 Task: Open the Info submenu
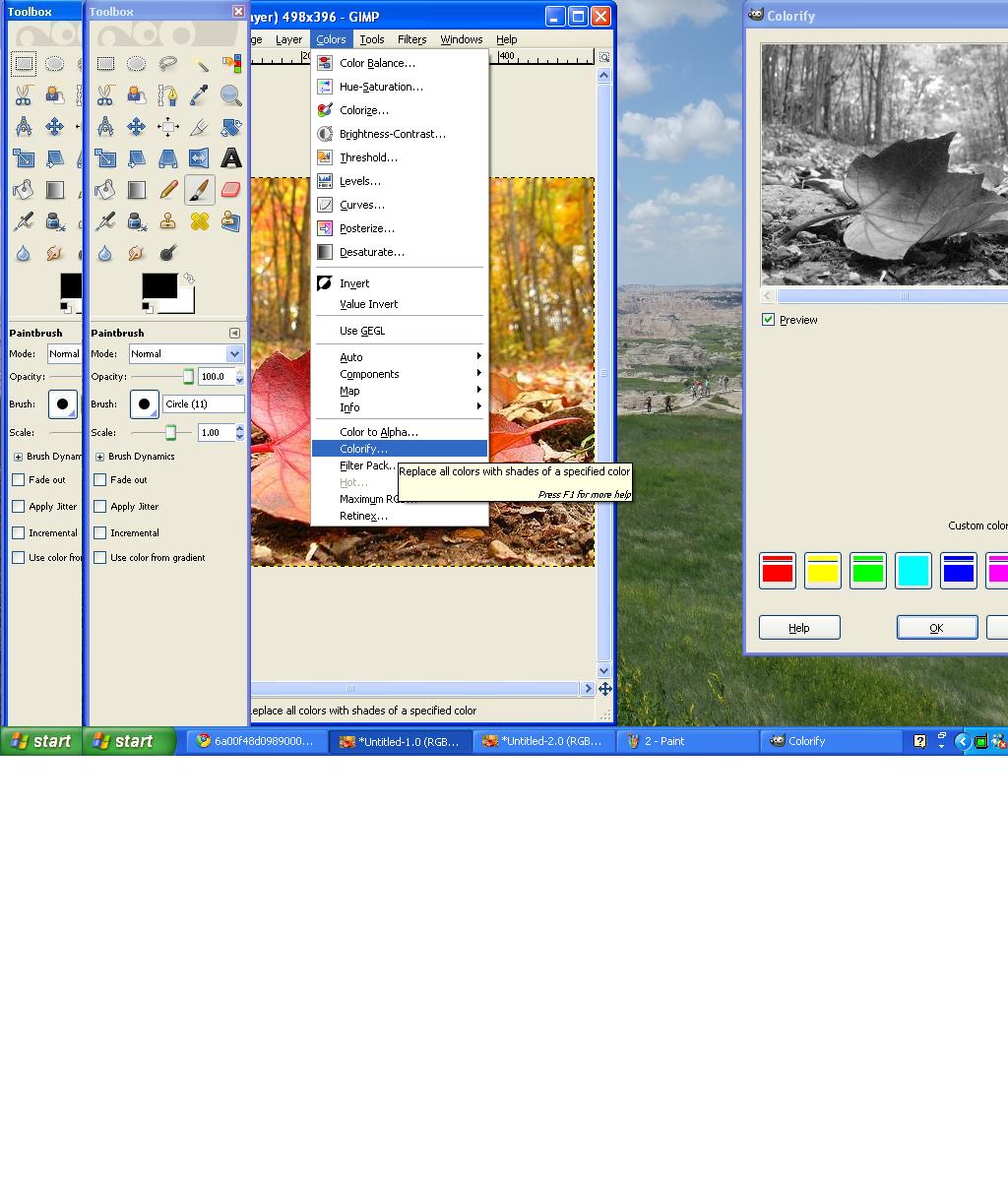[400, 406]
